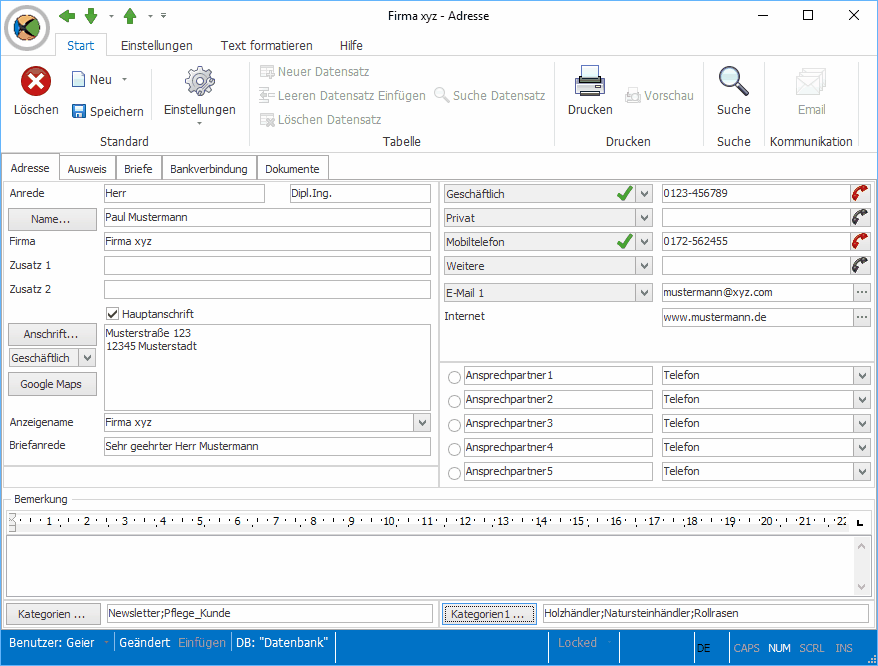Open the Start ribbon tab
This screenshot has width=878, height=666.
[81, 45]
